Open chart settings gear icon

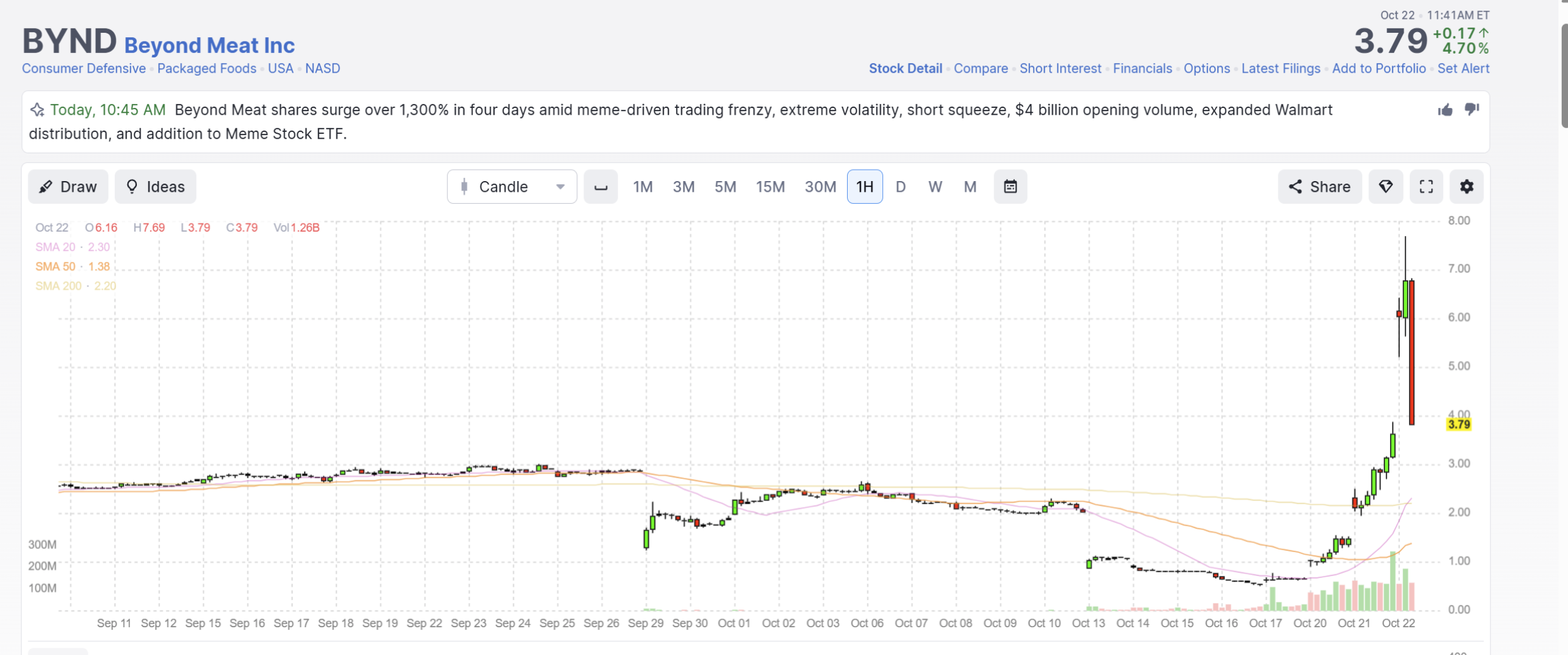coord(1466,187)
